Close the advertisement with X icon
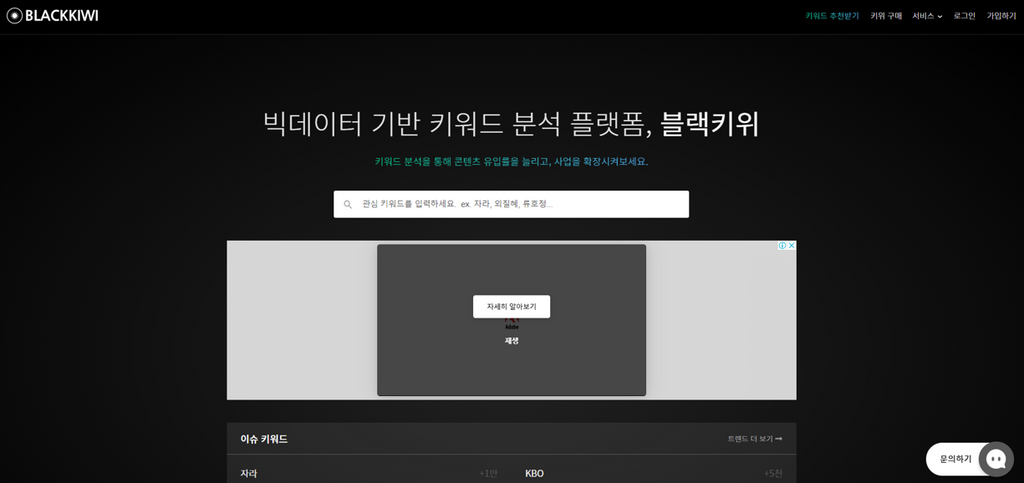1024x483 pixels. pos(792,245)
